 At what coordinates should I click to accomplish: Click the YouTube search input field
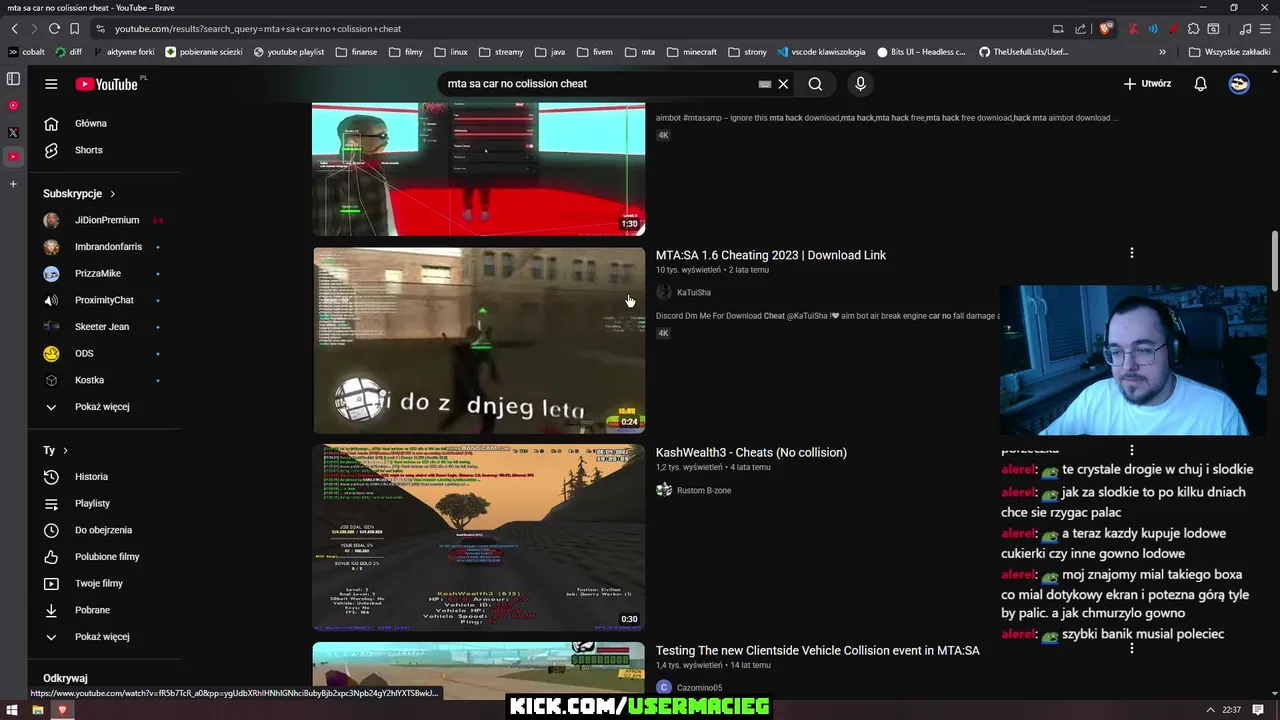coord(600,84)
